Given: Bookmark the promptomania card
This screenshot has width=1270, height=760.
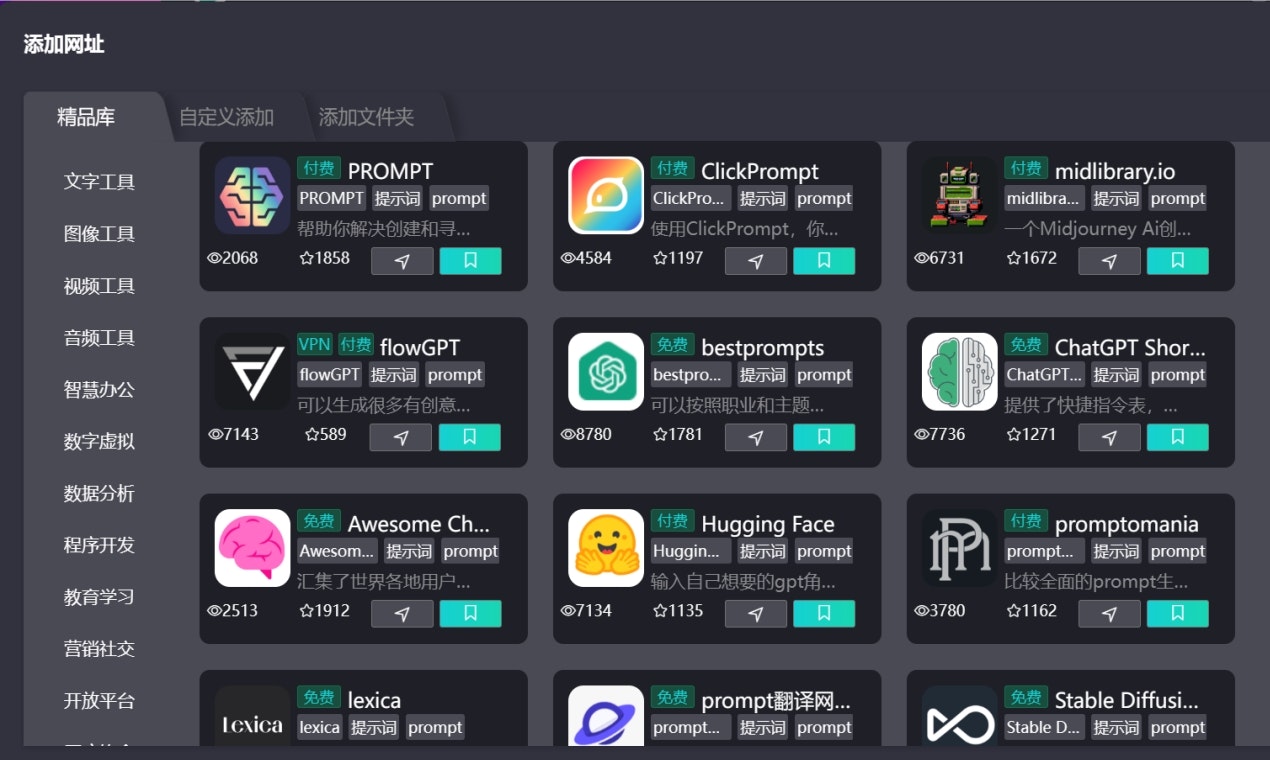Looking at the screenshot, I should pos(1178,614).
